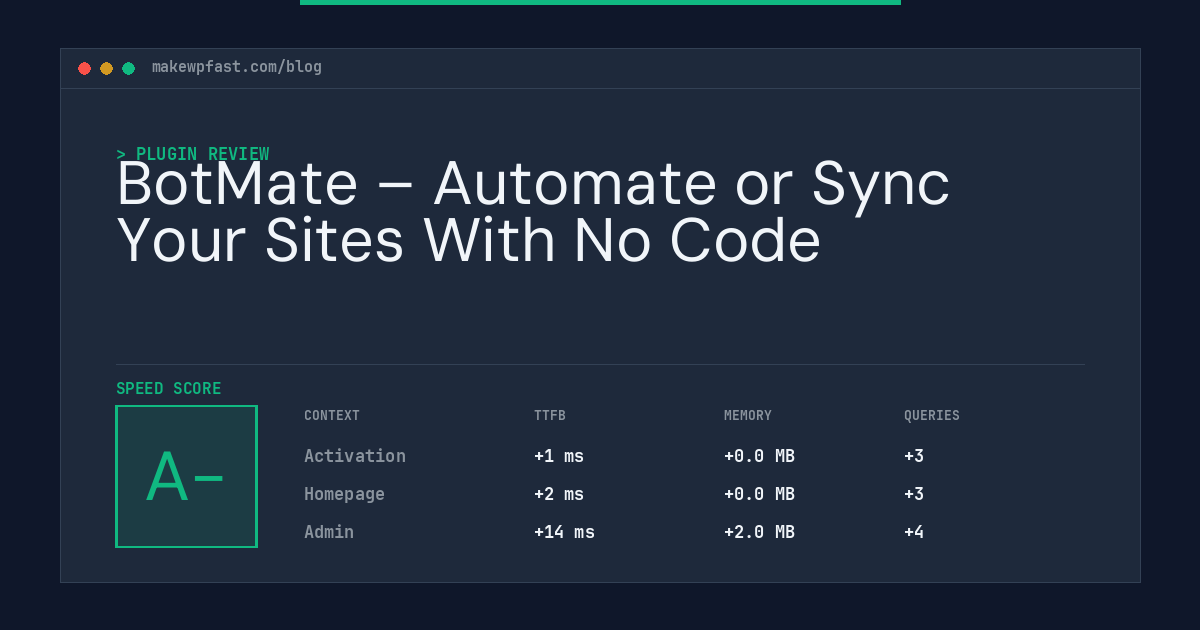
Task: Click the makewpfast.com/blog address text
Action: pyautogui.click(x=237, y=67)
